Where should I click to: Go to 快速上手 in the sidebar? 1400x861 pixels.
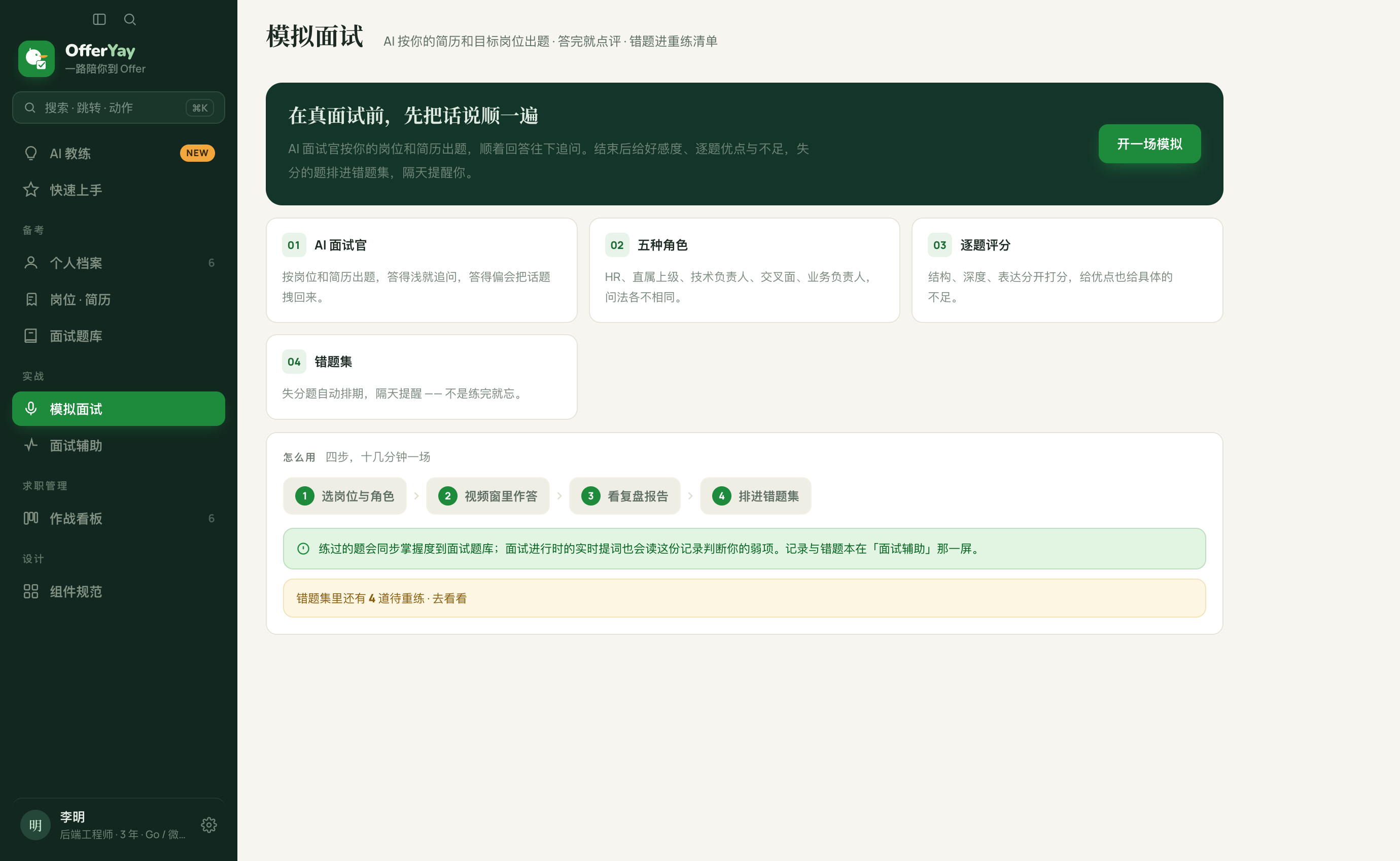(x=119, y=190)
